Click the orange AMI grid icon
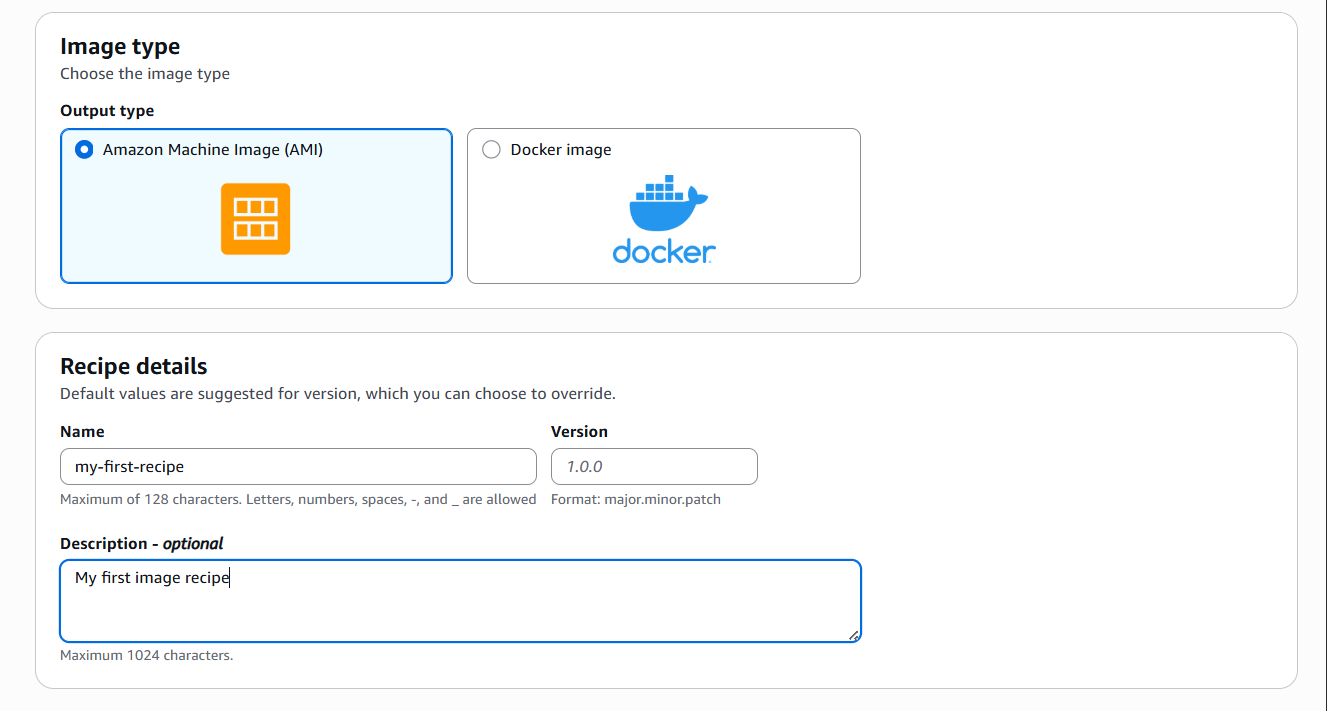This screenshot has height=711, width=1327. tap(255, 219)
